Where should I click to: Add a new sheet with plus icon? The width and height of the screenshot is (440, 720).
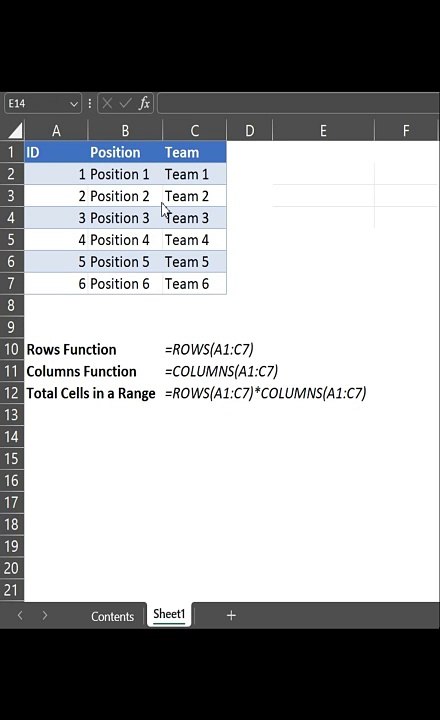[x=231, y=615]
